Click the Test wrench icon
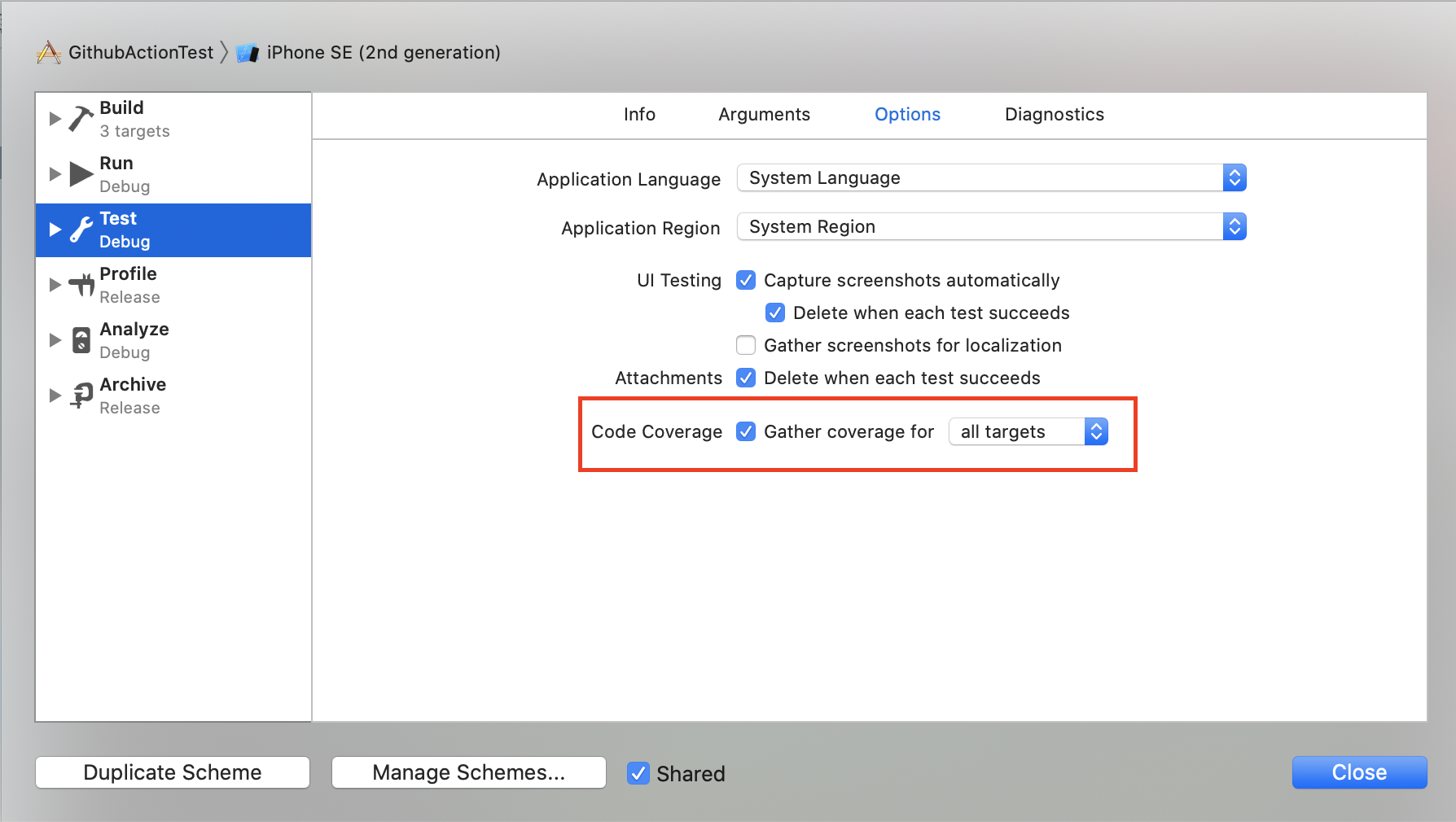This screenshot has width=1456, height=822. 81,230
